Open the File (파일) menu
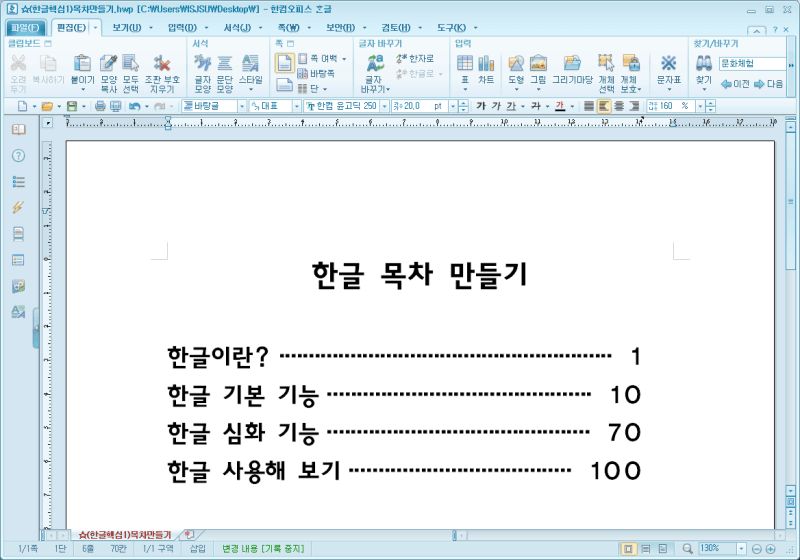800x560 pixels. 25,28
